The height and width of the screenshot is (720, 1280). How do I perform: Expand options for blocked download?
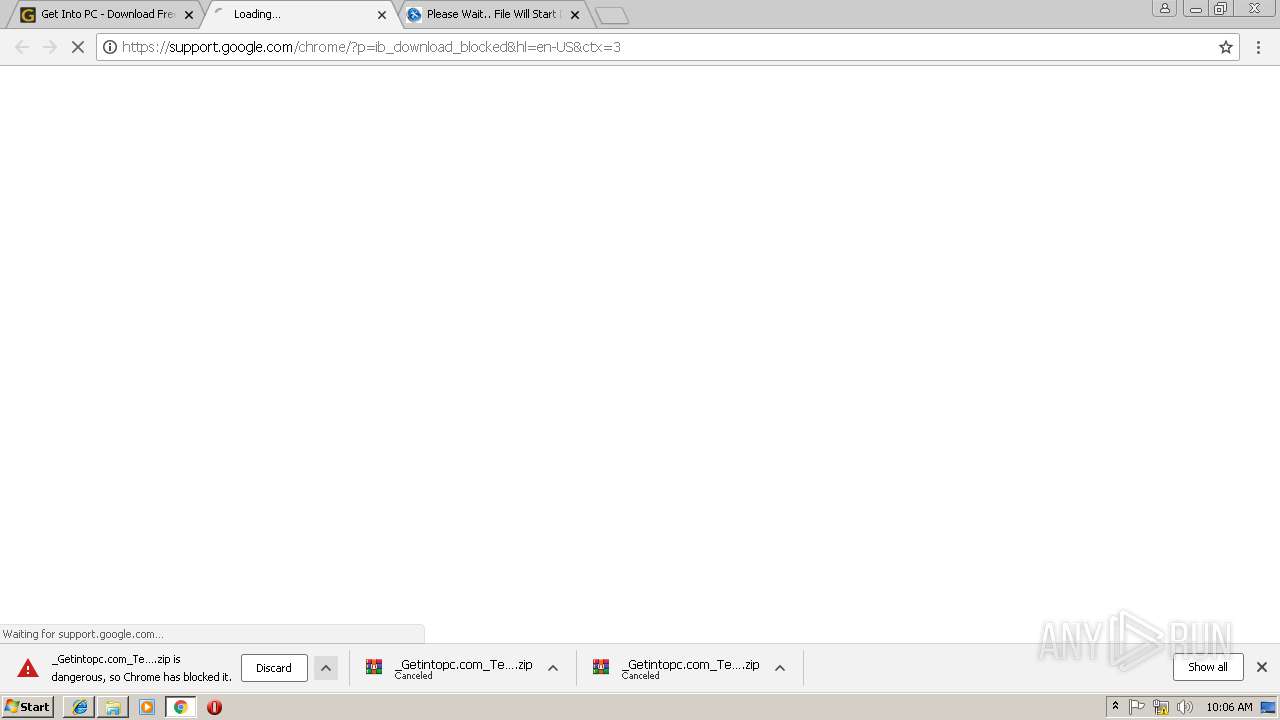(x=326, y=668)
